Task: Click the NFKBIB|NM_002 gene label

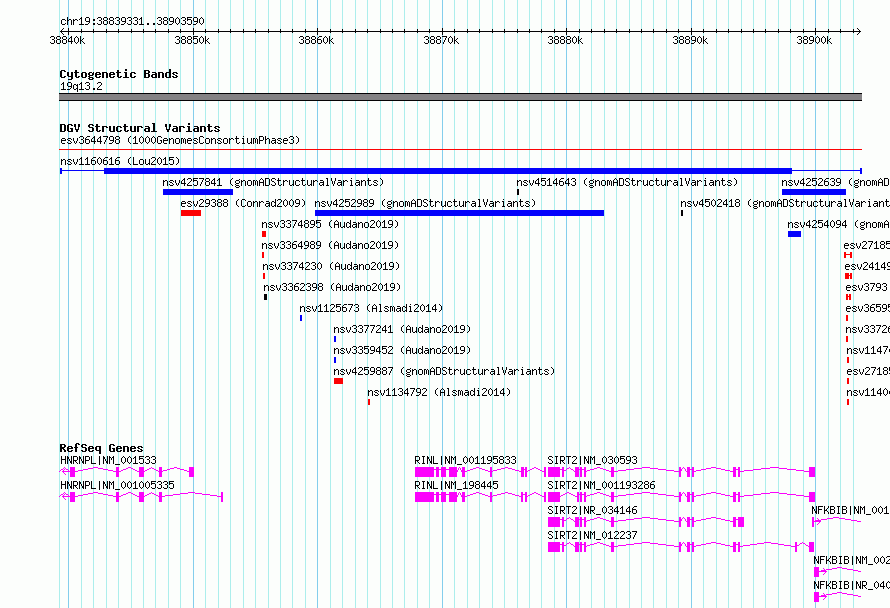Action: click(851, 560)
